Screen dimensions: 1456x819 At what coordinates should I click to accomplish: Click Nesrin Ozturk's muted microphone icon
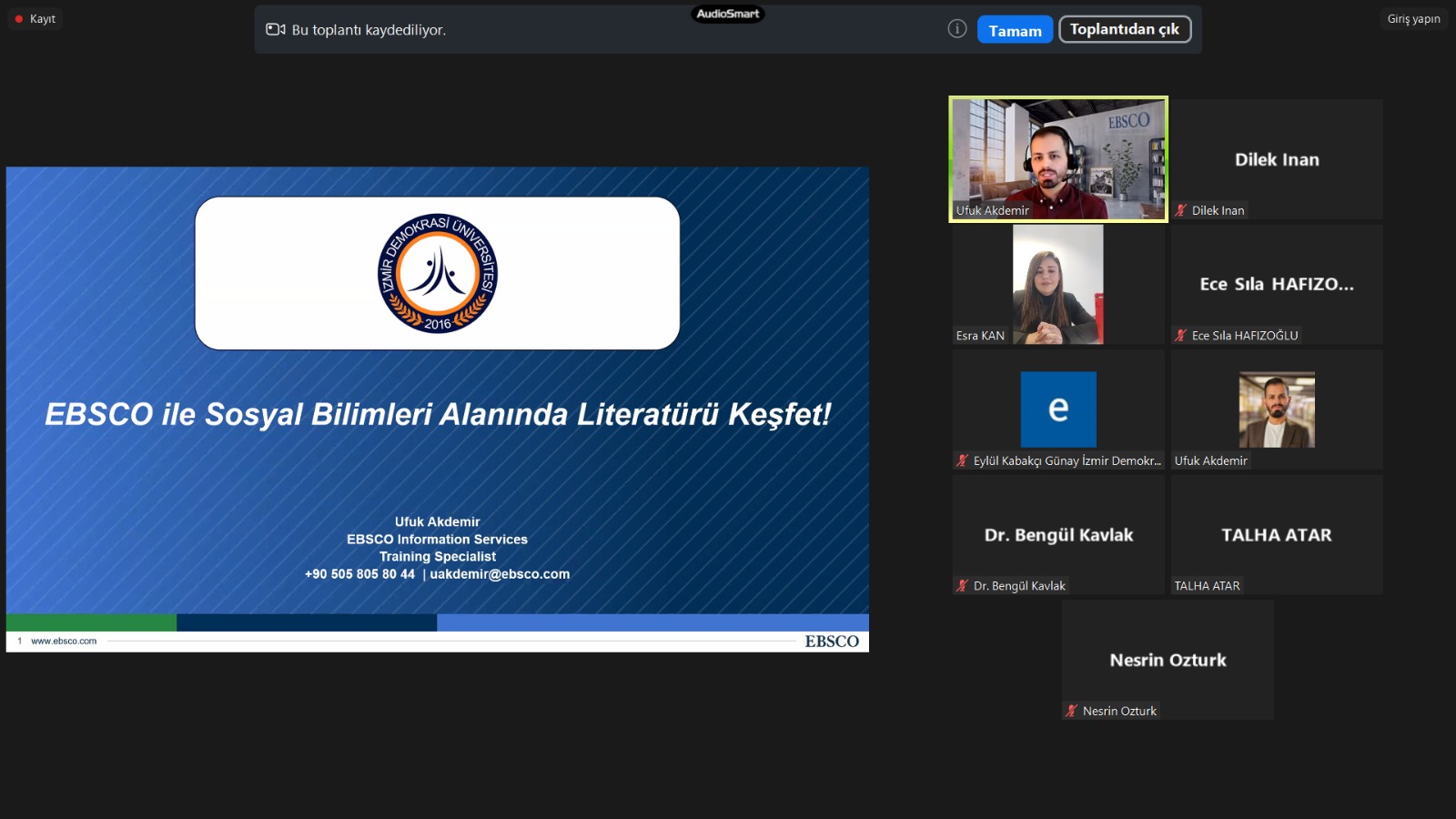(1072, 712)
